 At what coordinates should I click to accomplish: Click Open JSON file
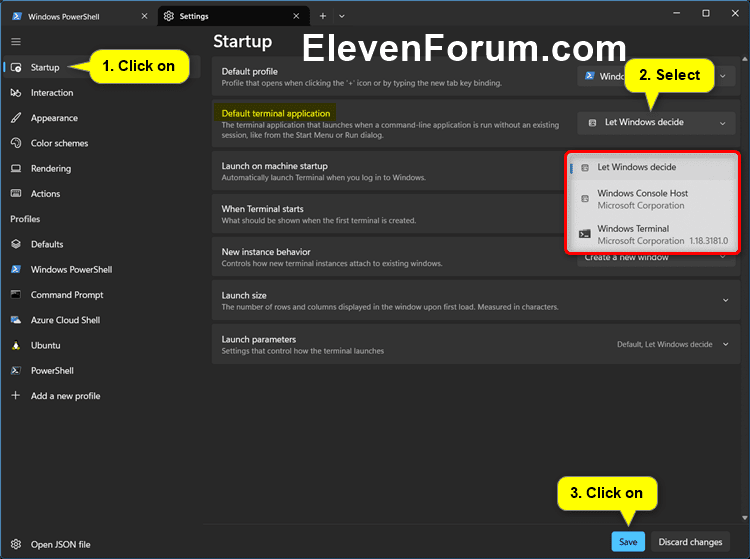pyautogui.click(x=101, y=544)
